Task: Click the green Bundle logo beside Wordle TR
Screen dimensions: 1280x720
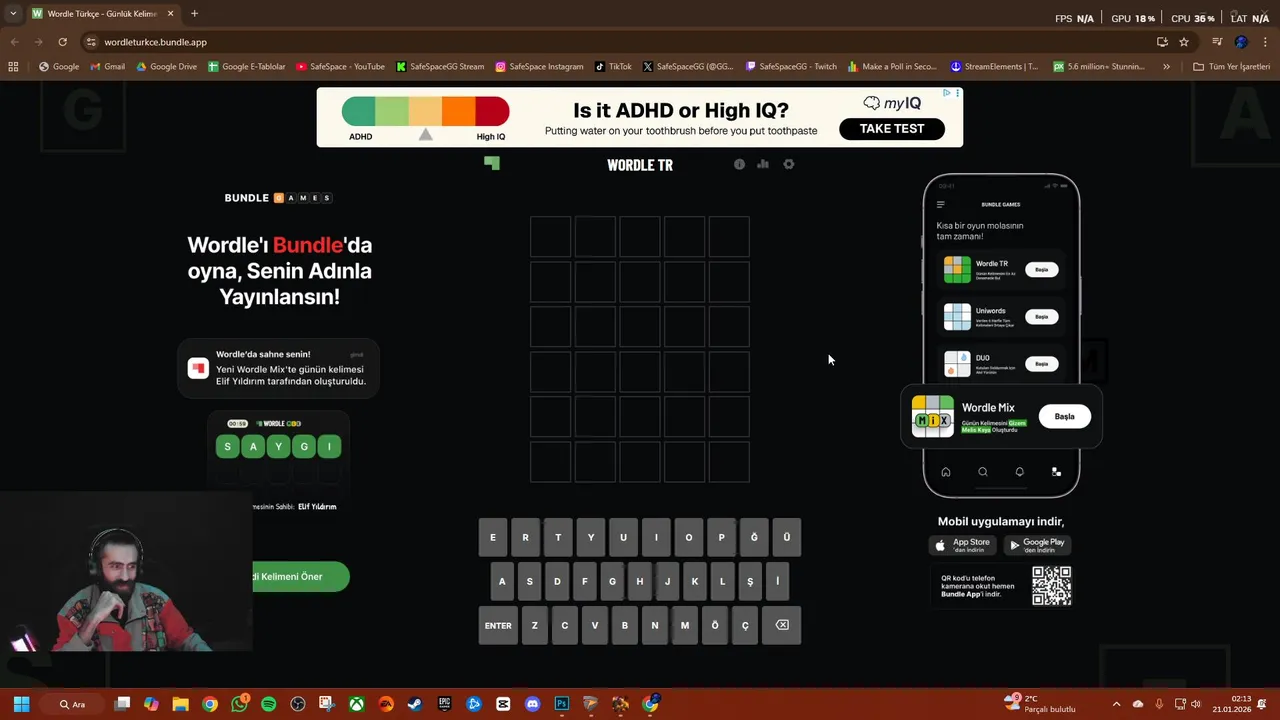Action: coord(491,163)
